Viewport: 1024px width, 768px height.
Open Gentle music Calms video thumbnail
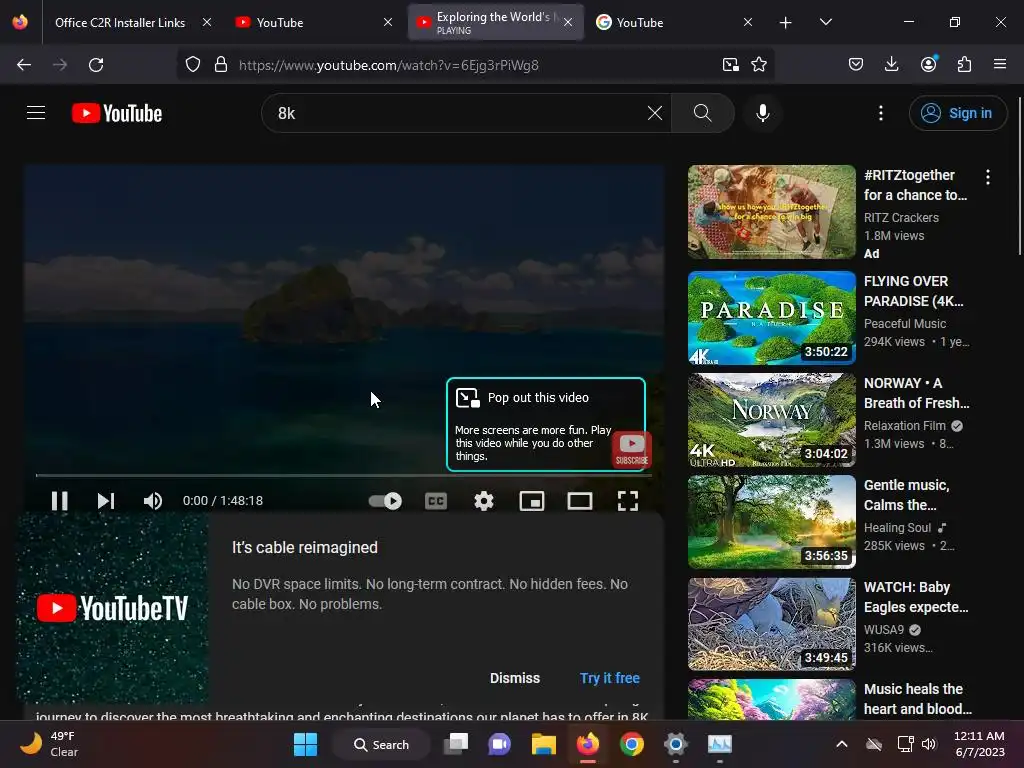pyautogui.click(x=771, y=522)
